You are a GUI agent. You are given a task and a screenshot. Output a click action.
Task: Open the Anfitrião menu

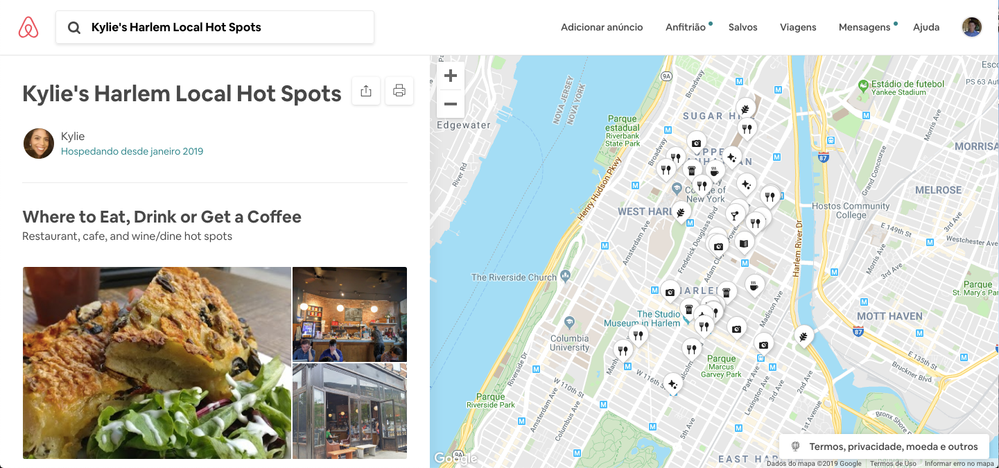pyautogui.click(x=685, y=28)
